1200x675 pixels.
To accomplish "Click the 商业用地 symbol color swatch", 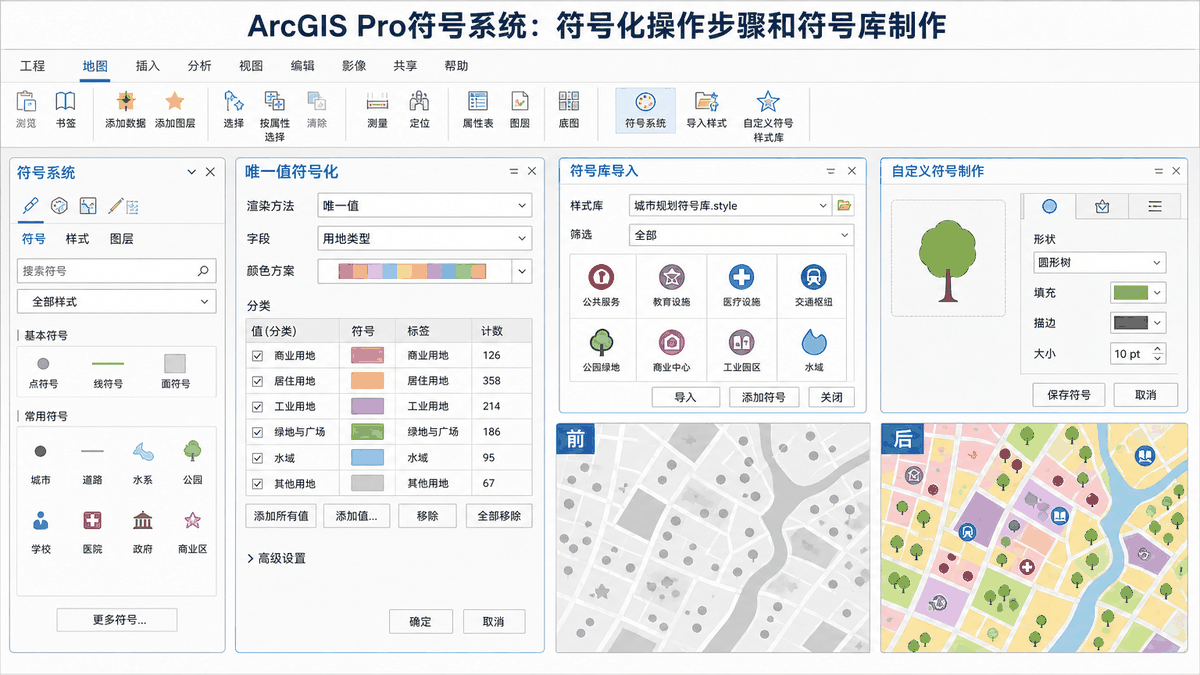I will tap(367, 355).
